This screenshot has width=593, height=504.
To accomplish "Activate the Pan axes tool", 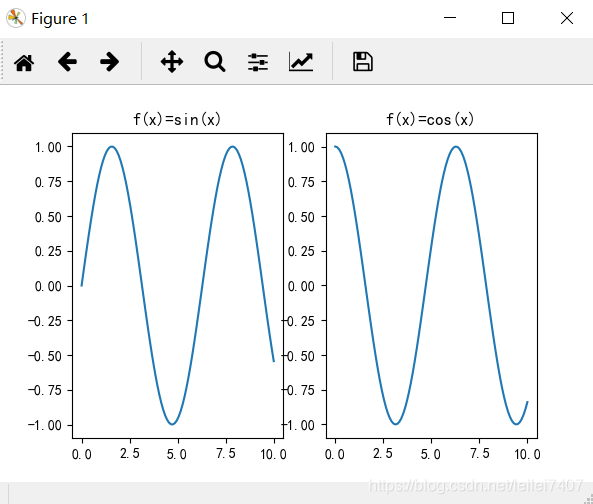I will tap(172, 62).
